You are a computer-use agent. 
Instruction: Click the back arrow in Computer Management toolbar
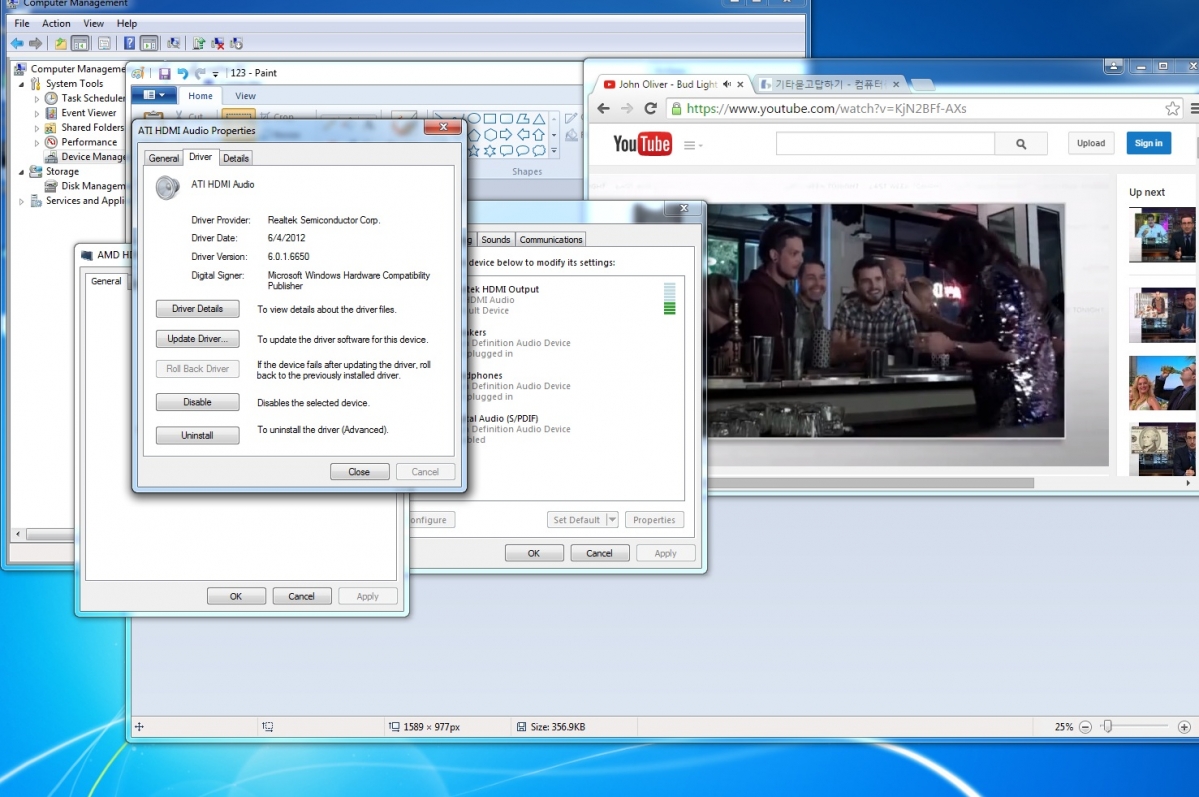coord(17,43)
